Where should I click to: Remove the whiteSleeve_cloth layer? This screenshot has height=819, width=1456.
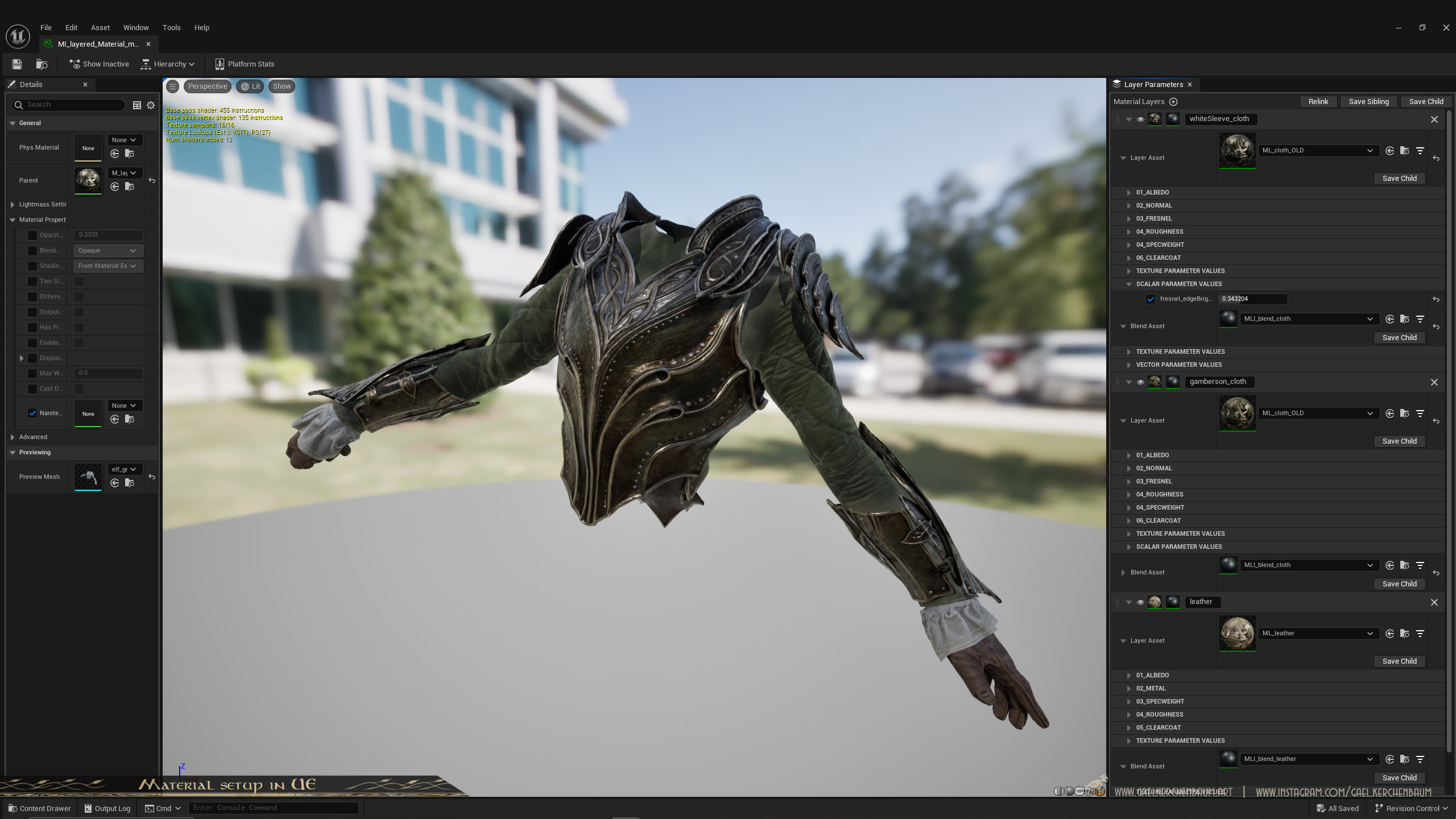[x=1434, y=119]
